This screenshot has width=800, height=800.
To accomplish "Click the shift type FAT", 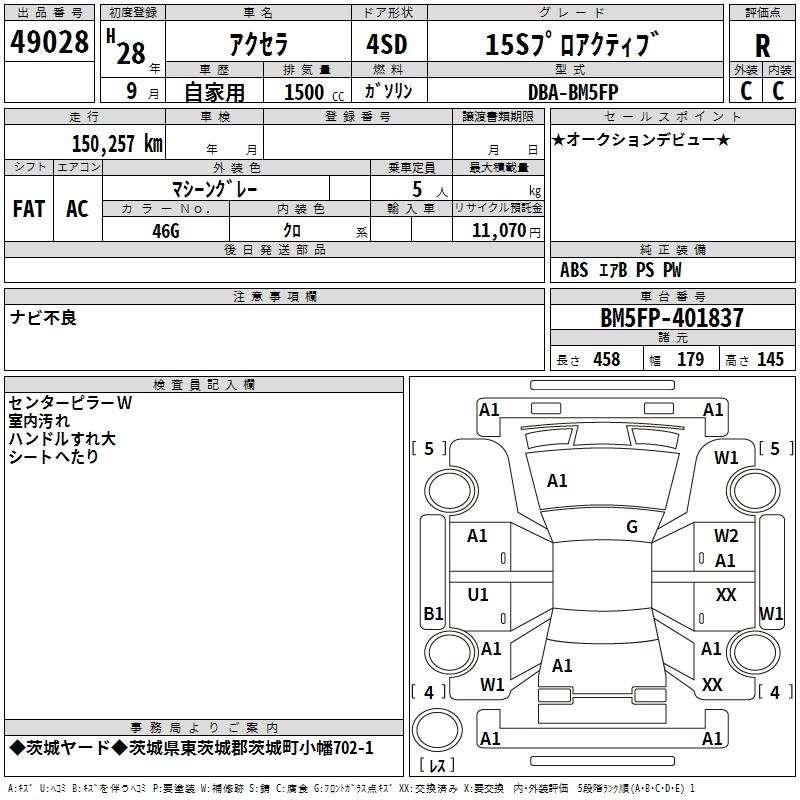I will coord(29,209).
